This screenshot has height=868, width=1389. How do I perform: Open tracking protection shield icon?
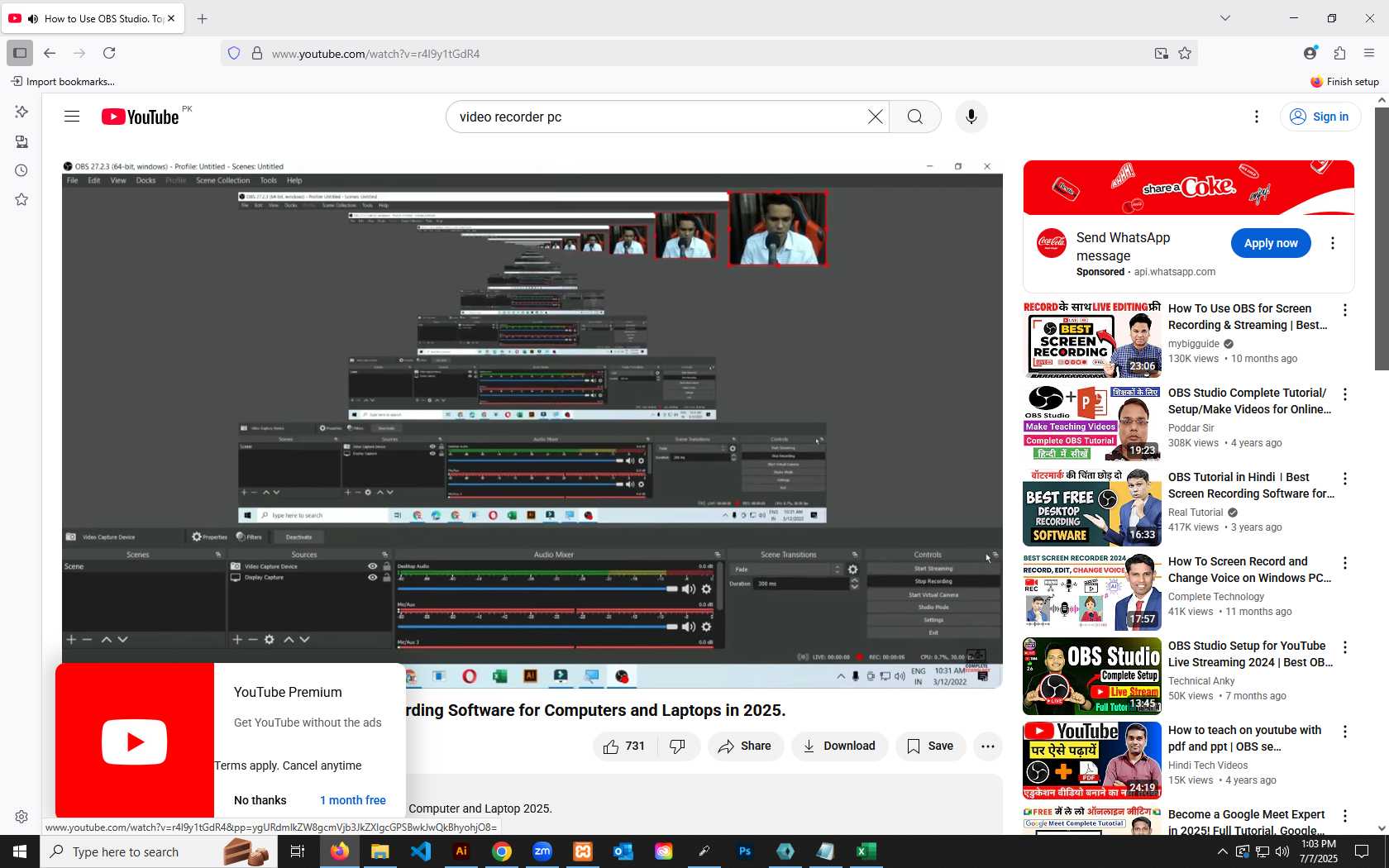234,53
